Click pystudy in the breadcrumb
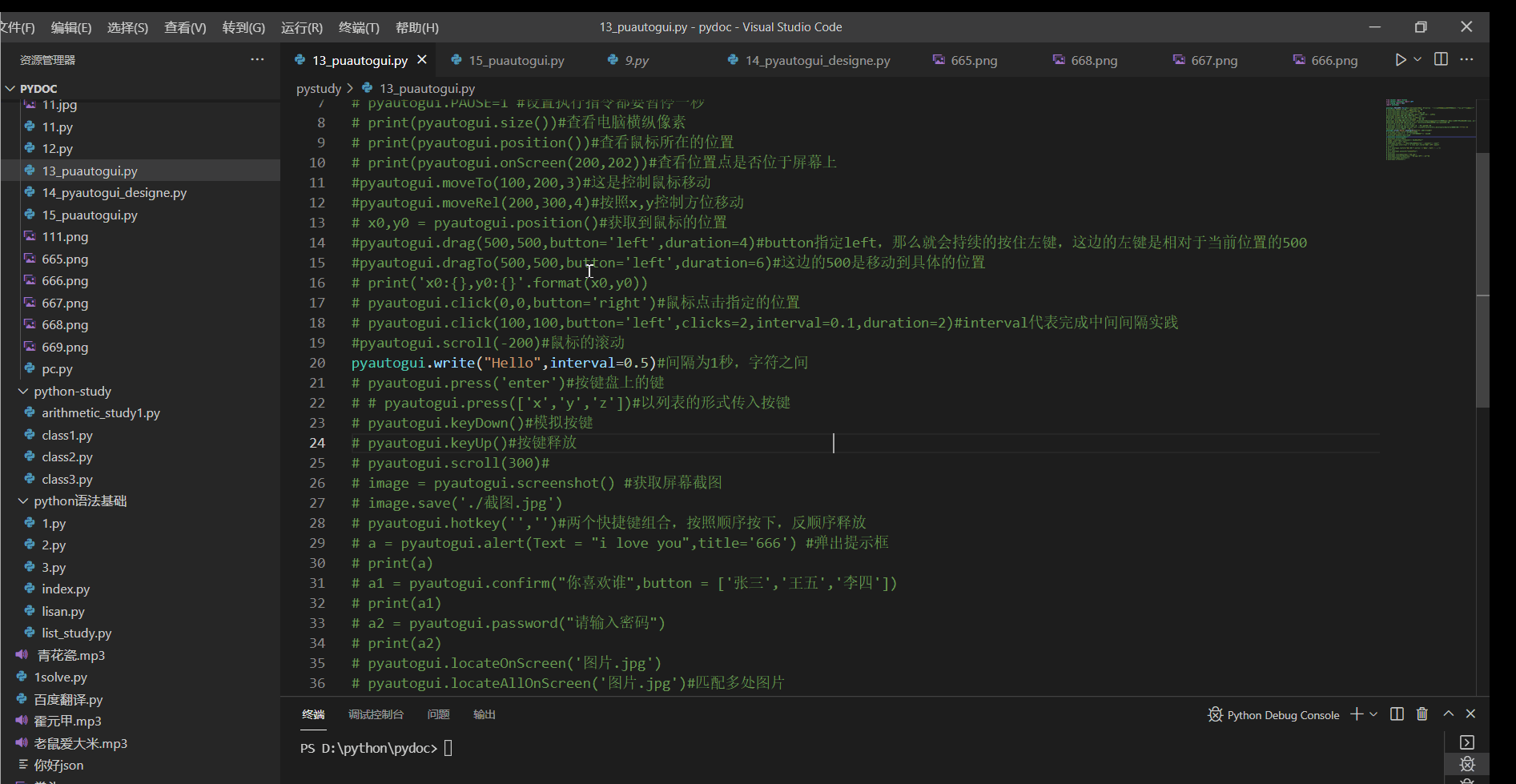The height and width of the screenshot is (784, 1516). [x=319, y=88]
